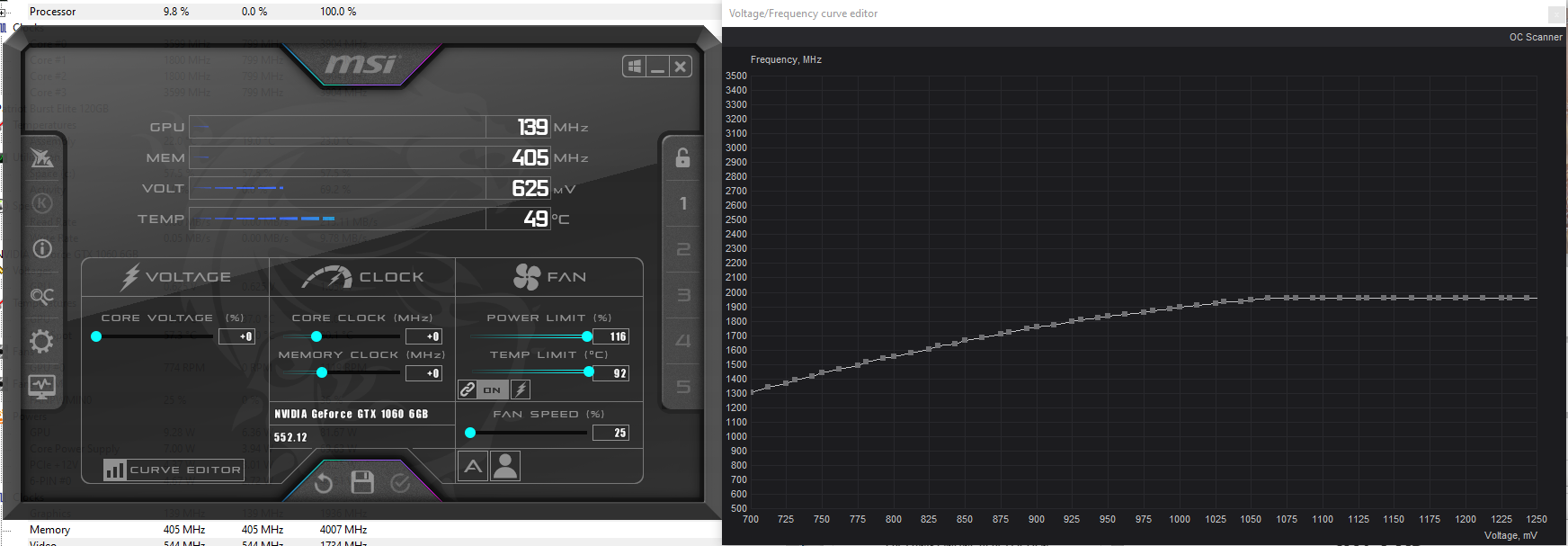Screen dimensions: 1568x546
Task: Toggle user-defined fan control person icon
Action: (x=505, y=466)
